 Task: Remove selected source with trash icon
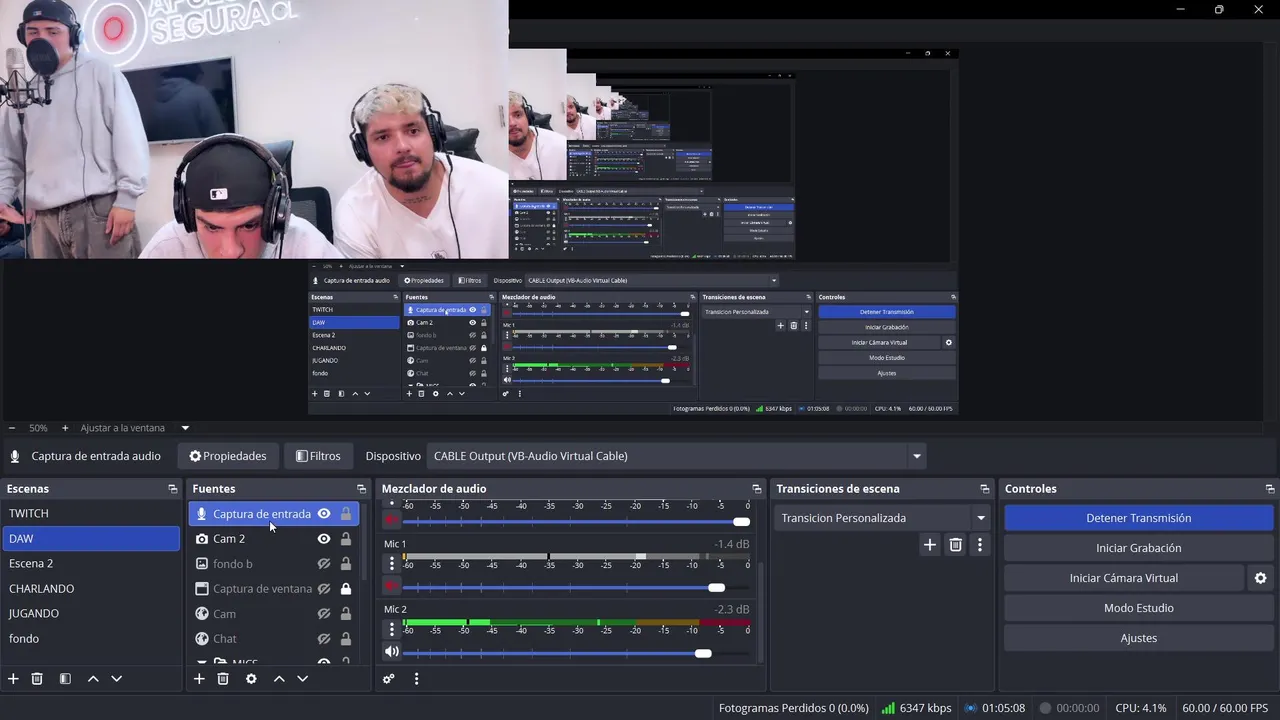coord(223,678)
